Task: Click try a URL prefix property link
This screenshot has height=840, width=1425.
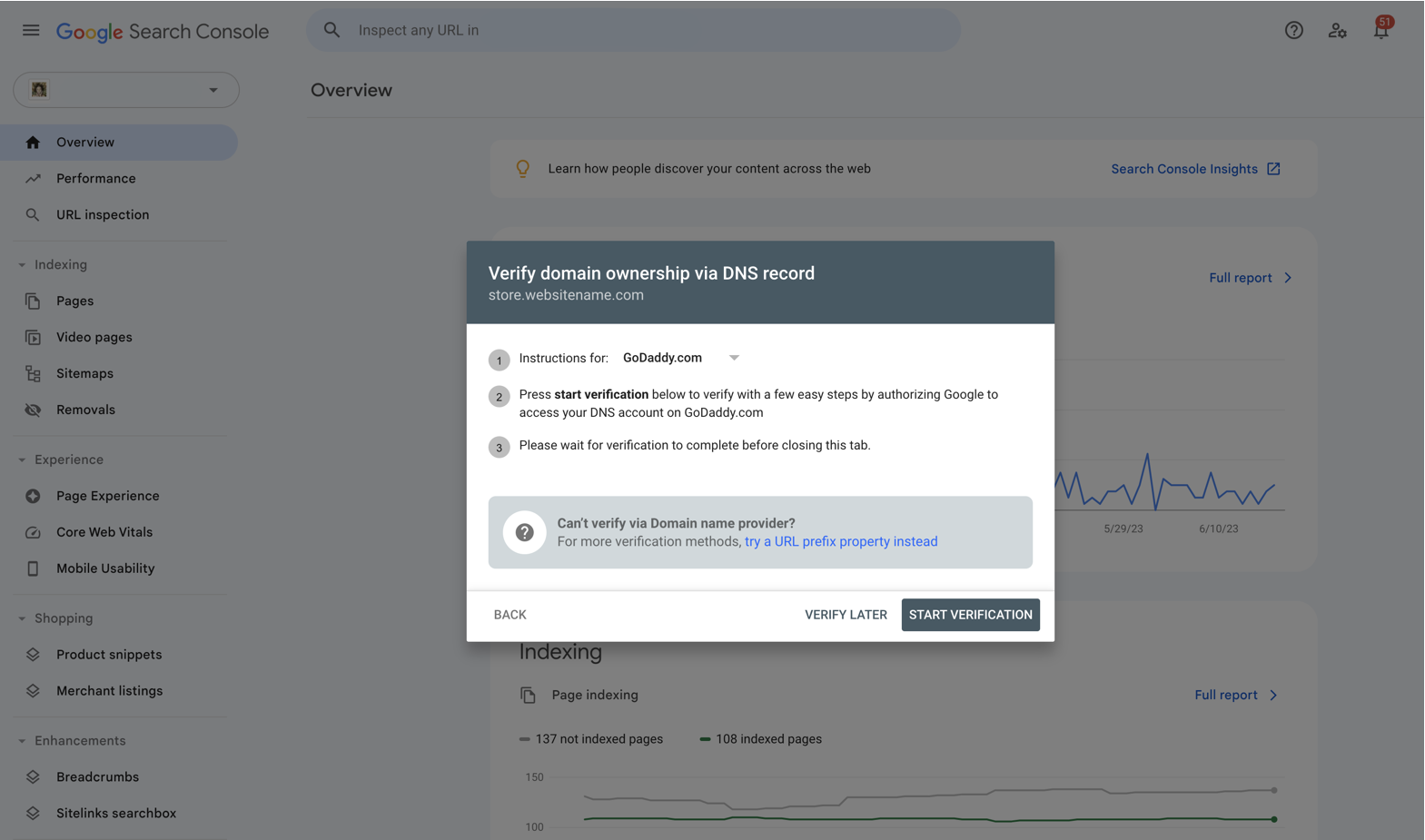Action: click(841, 541)
